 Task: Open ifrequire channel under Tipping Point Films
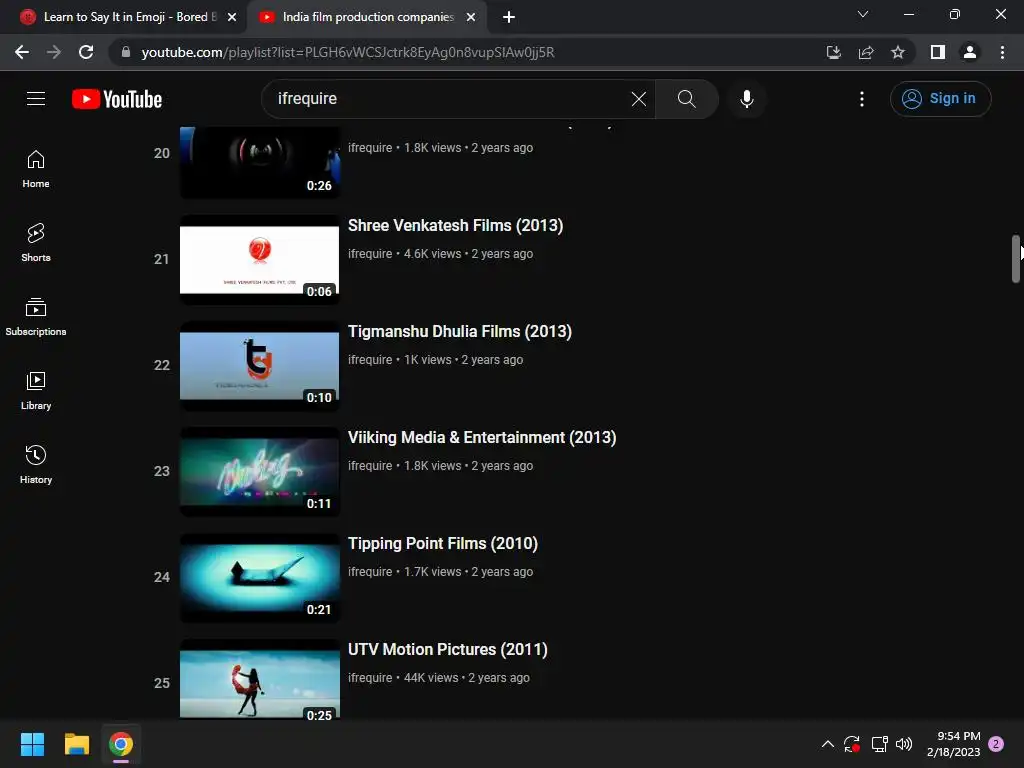(x=370, y=571)
